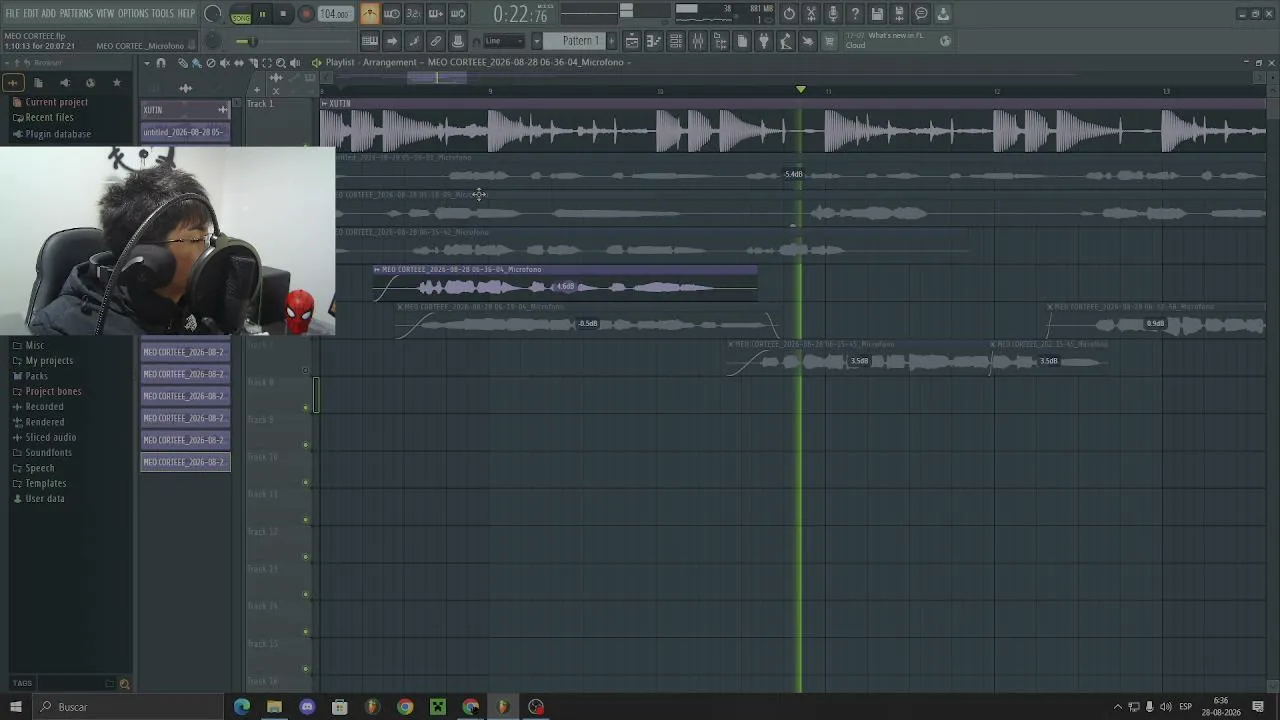This screenshot has height=720, width=1280.
Task: Open the playlist magnet snap menu
Action: (x=161, y=62)
